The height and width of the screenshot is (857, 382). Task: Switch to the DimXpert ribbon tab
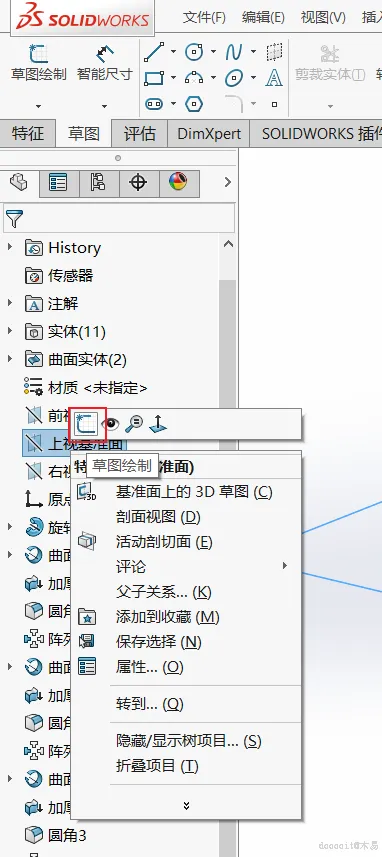[x=209, y=134]
